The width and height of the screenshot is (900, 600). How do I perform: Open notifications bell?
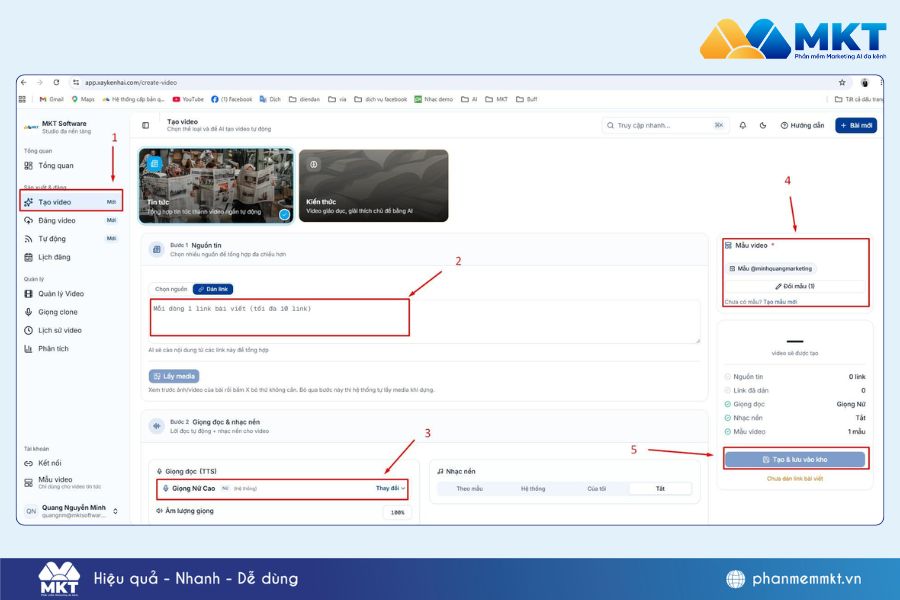743,125
